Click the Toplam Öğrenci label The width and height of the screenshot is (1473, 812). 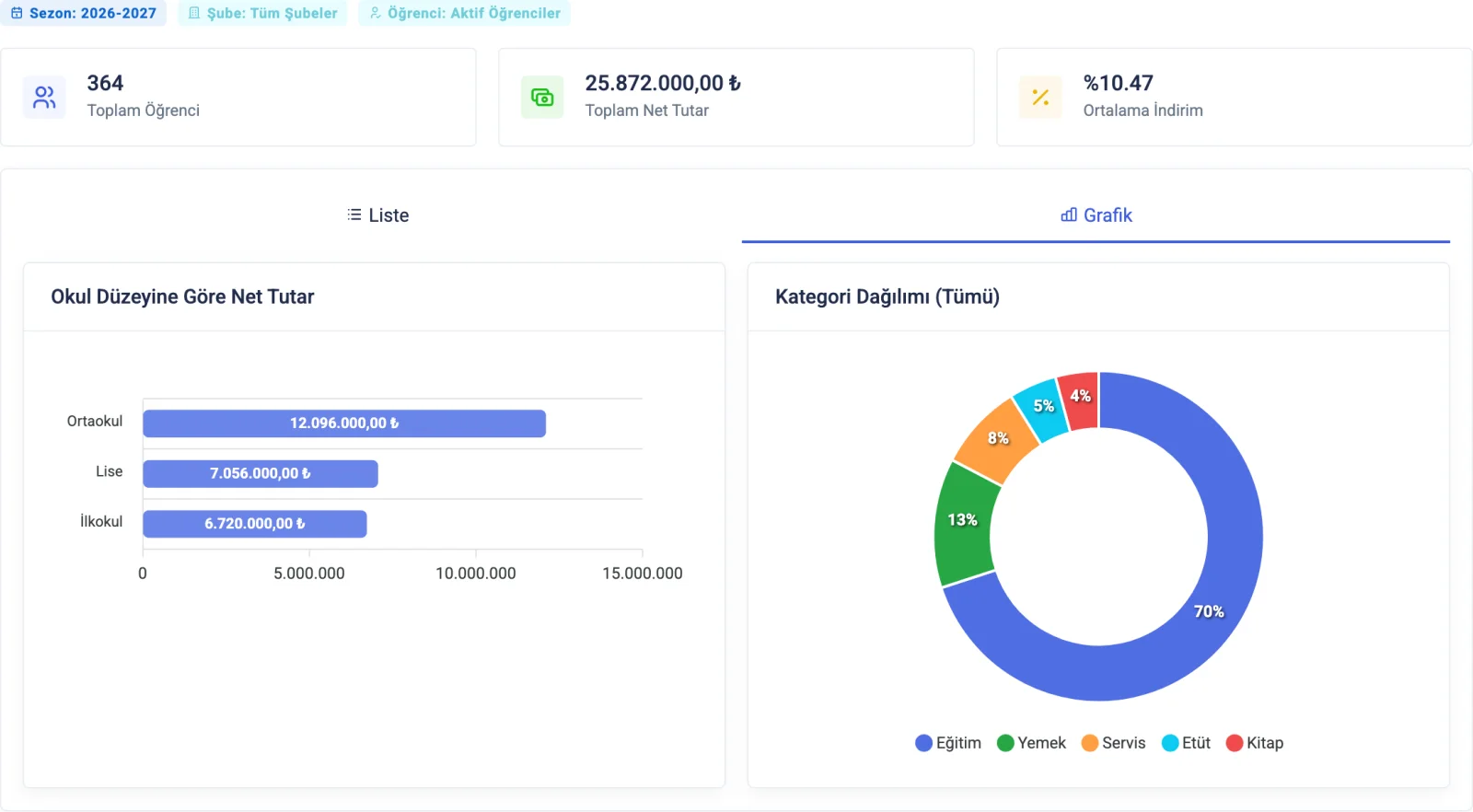tap(143, 110)
